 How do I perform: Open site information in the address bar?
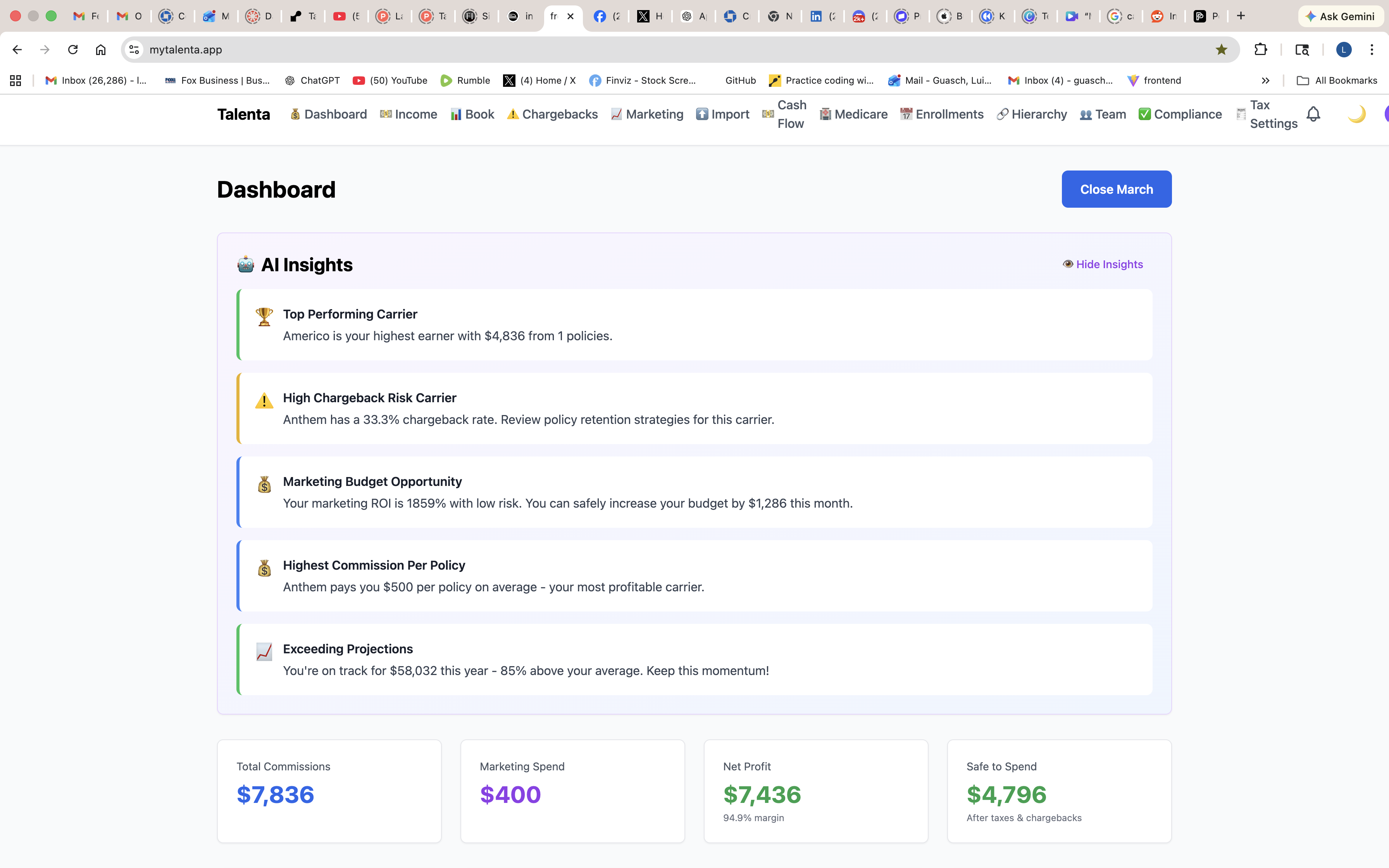pyautogui.click(x=134, y=49)
